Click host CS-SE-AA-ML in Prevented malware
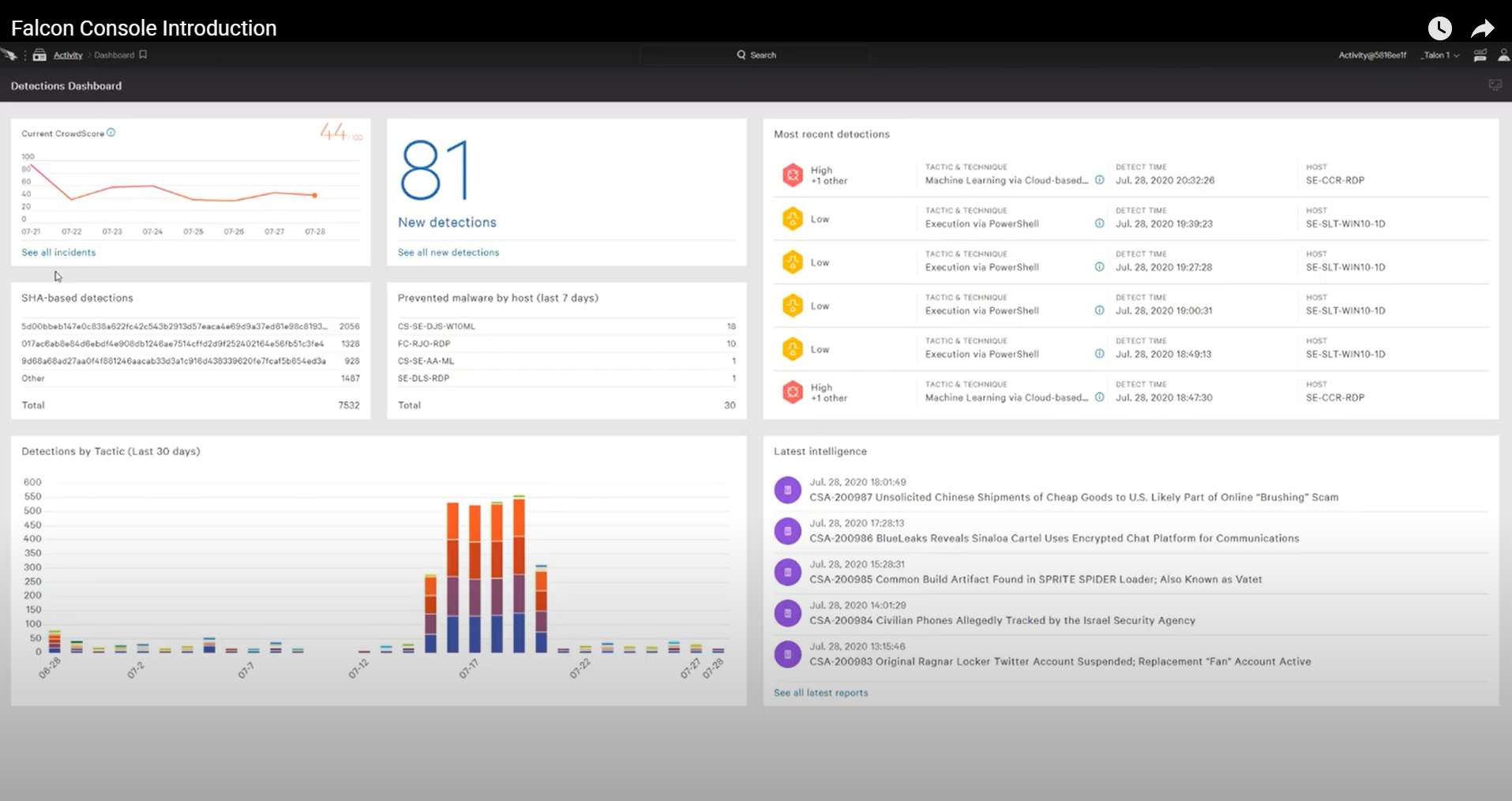The width and height of the screenshot is (1512, 801). pos(426,361)
